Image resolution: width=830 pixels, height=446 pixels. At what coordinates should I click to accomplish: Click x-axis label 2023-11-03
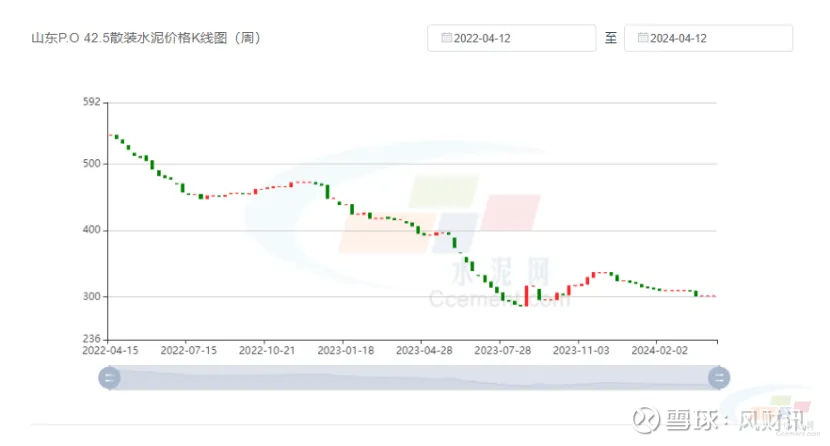[581, 351]
